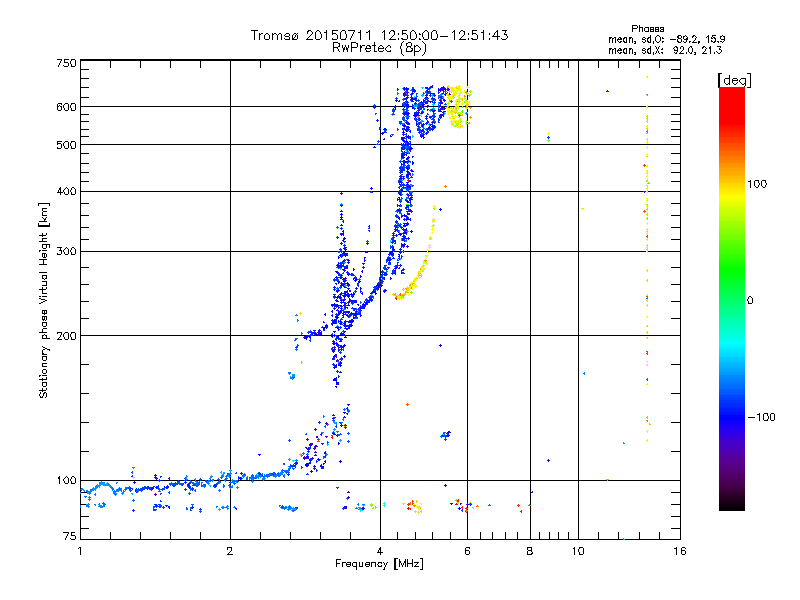Click the y-axis tick label '400'
Image resolution: width=800 pixels, height=600 pixels.
[x=66, y=191]
